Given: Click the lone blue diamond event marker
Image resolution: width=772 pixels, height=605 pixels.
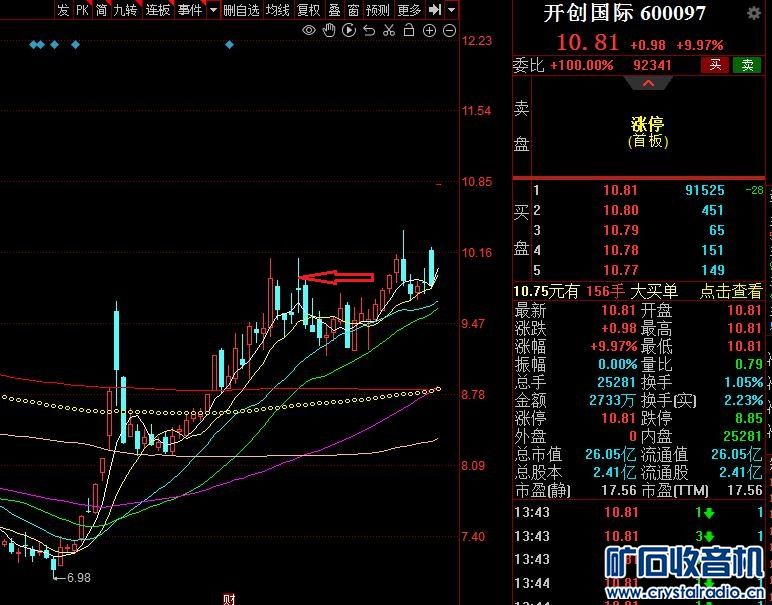Looking at the screenshot, I should pos(229,45).
